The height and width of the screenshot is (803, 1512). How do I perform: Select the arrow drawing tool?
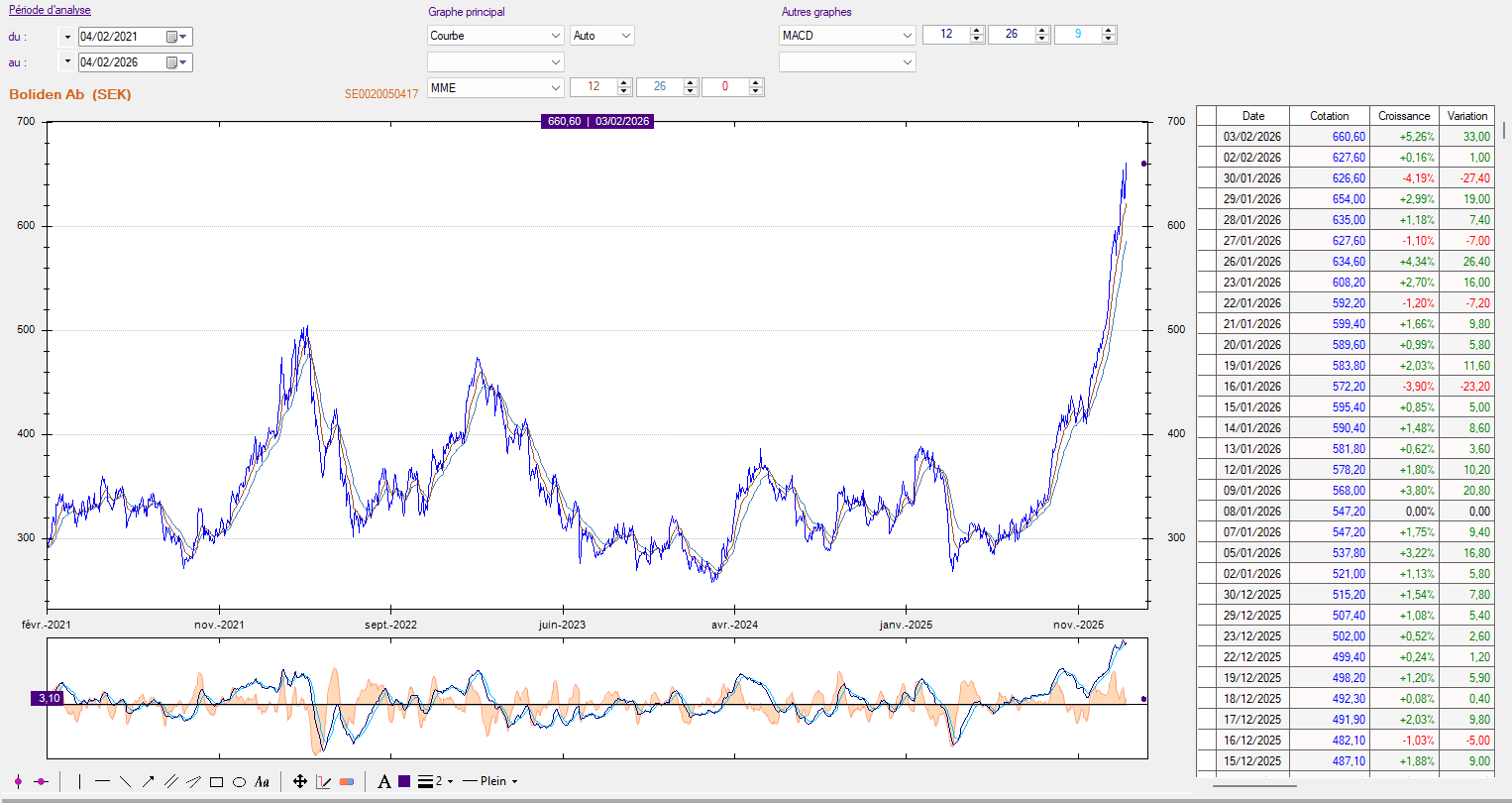click(148, 782)
